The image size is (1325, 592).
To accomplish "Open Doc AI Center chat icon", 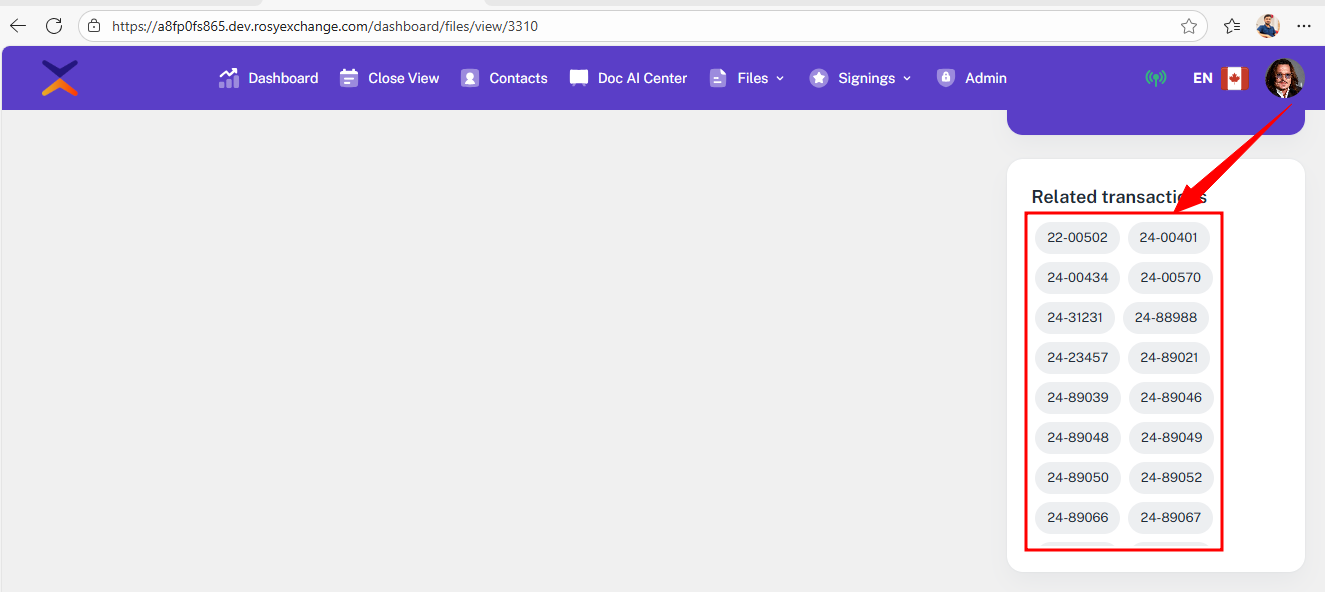I will coord(579,78).
